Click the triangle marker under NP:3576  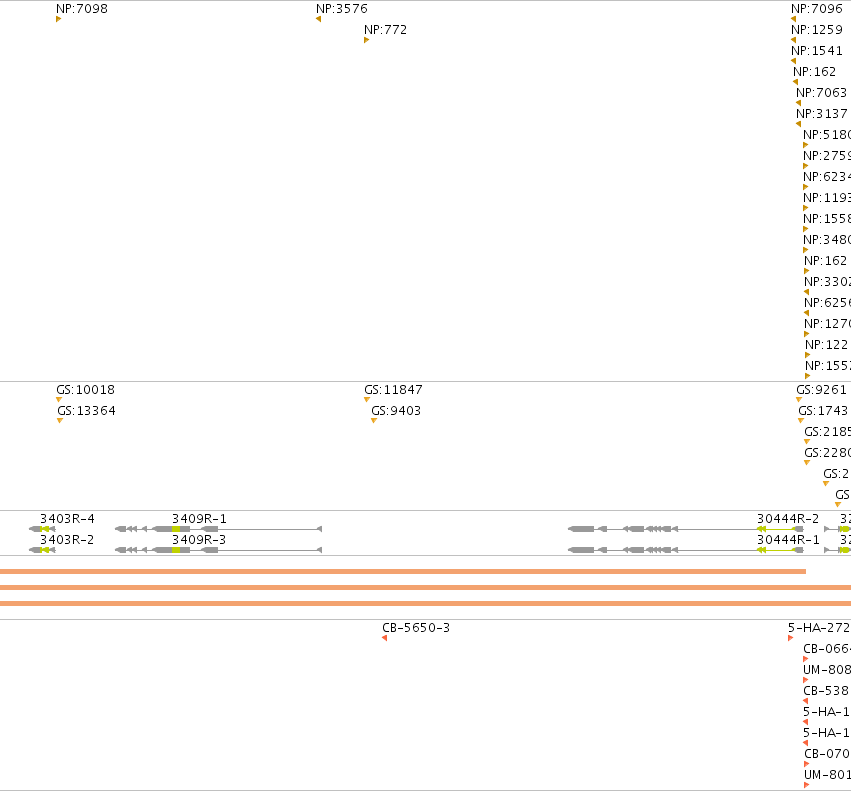tap(319, 19)
